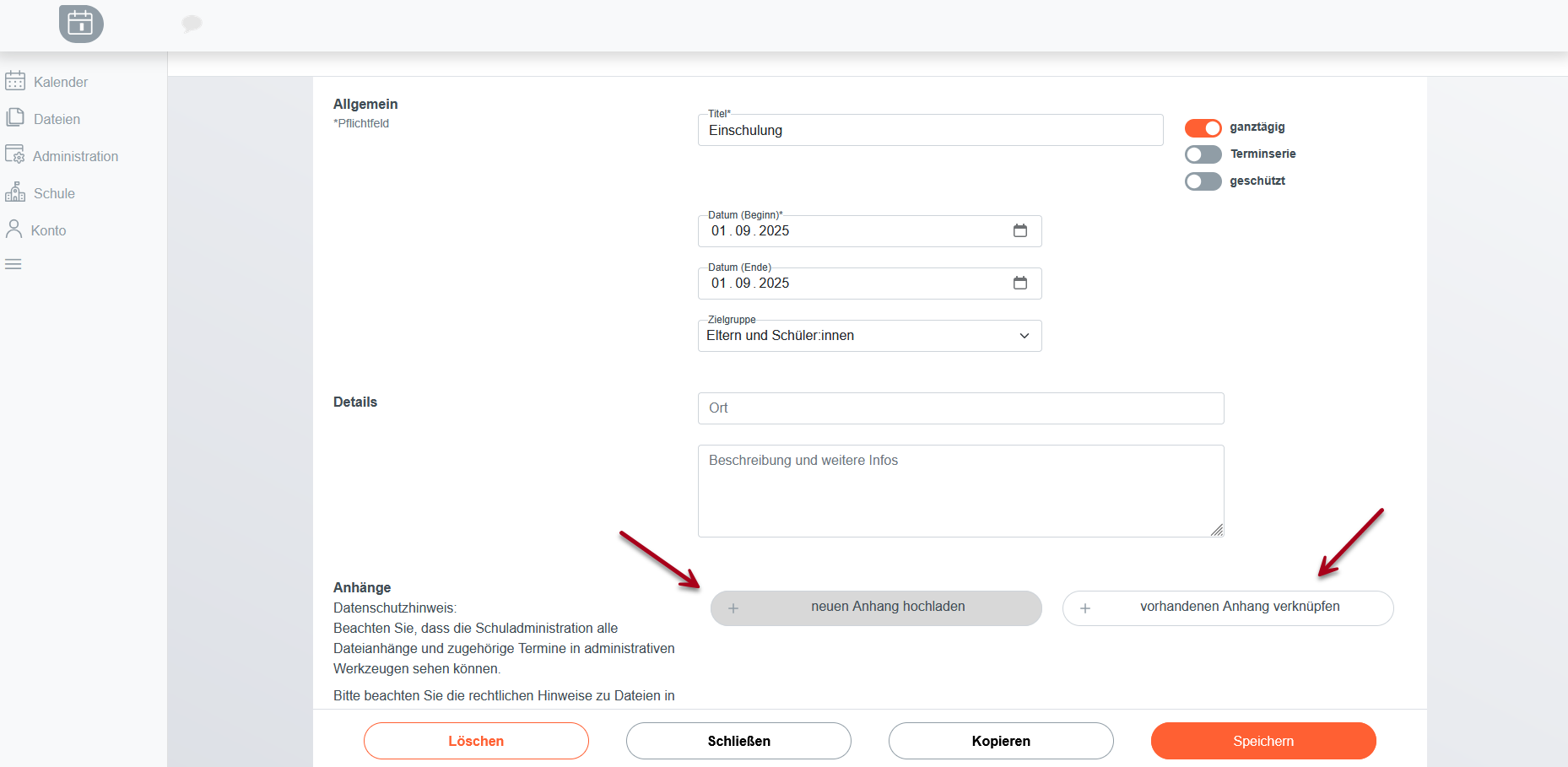Open the calendar picker for Datum (Beginn)

pos(1019,231)
